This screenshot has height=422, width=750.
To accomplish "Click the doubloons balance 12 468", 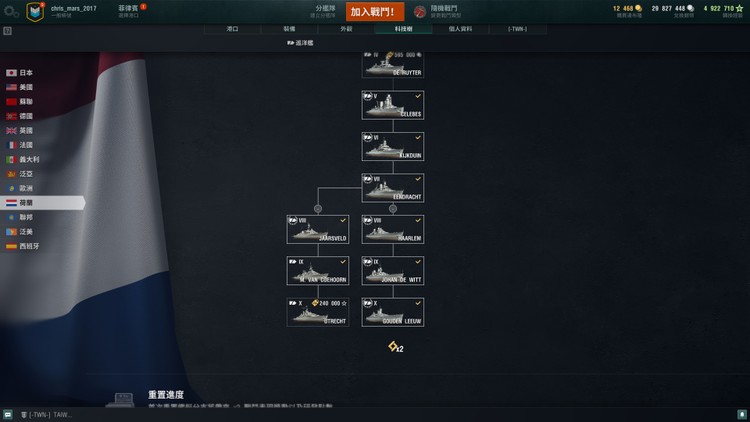I will click(627, 9).
